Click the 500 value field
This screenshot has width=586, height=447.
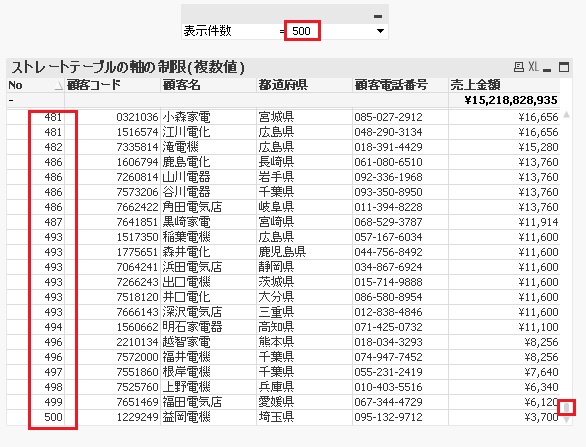point(302,31)
